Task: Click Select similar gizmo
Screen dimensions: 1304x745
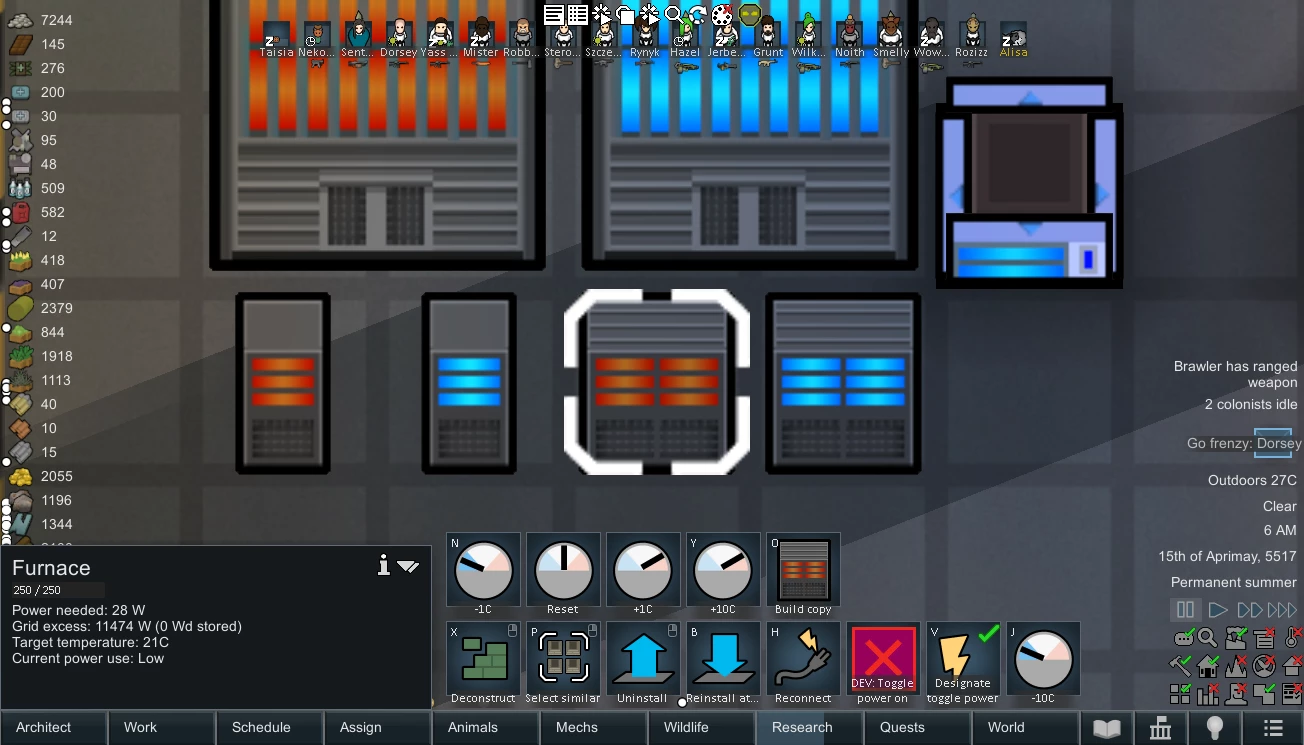Action: (563, 659)
